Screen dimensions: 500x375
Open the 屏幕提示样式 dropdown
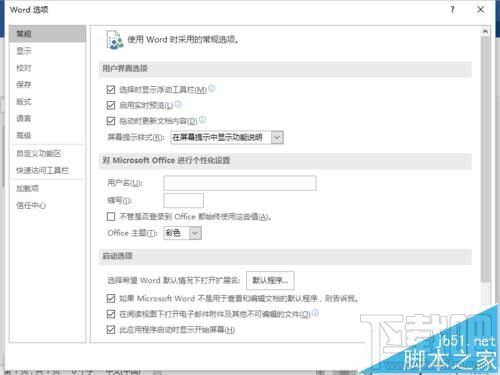(x=227, y=137)
